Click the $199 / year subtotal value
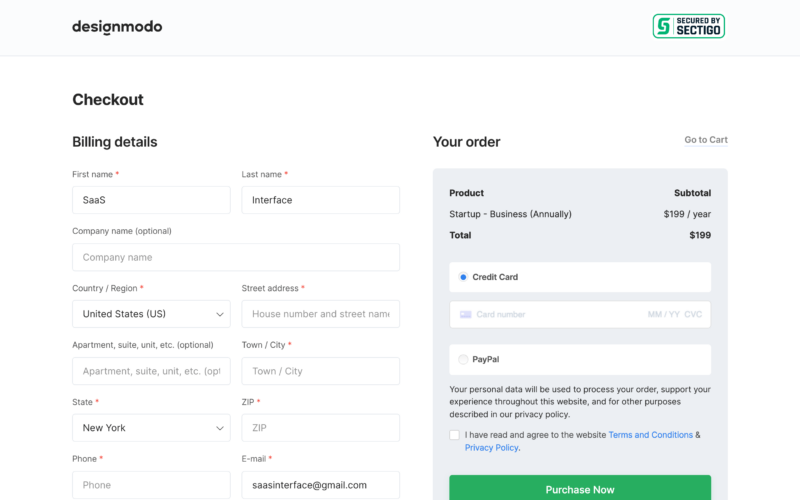800x500 pixels. 687,214
